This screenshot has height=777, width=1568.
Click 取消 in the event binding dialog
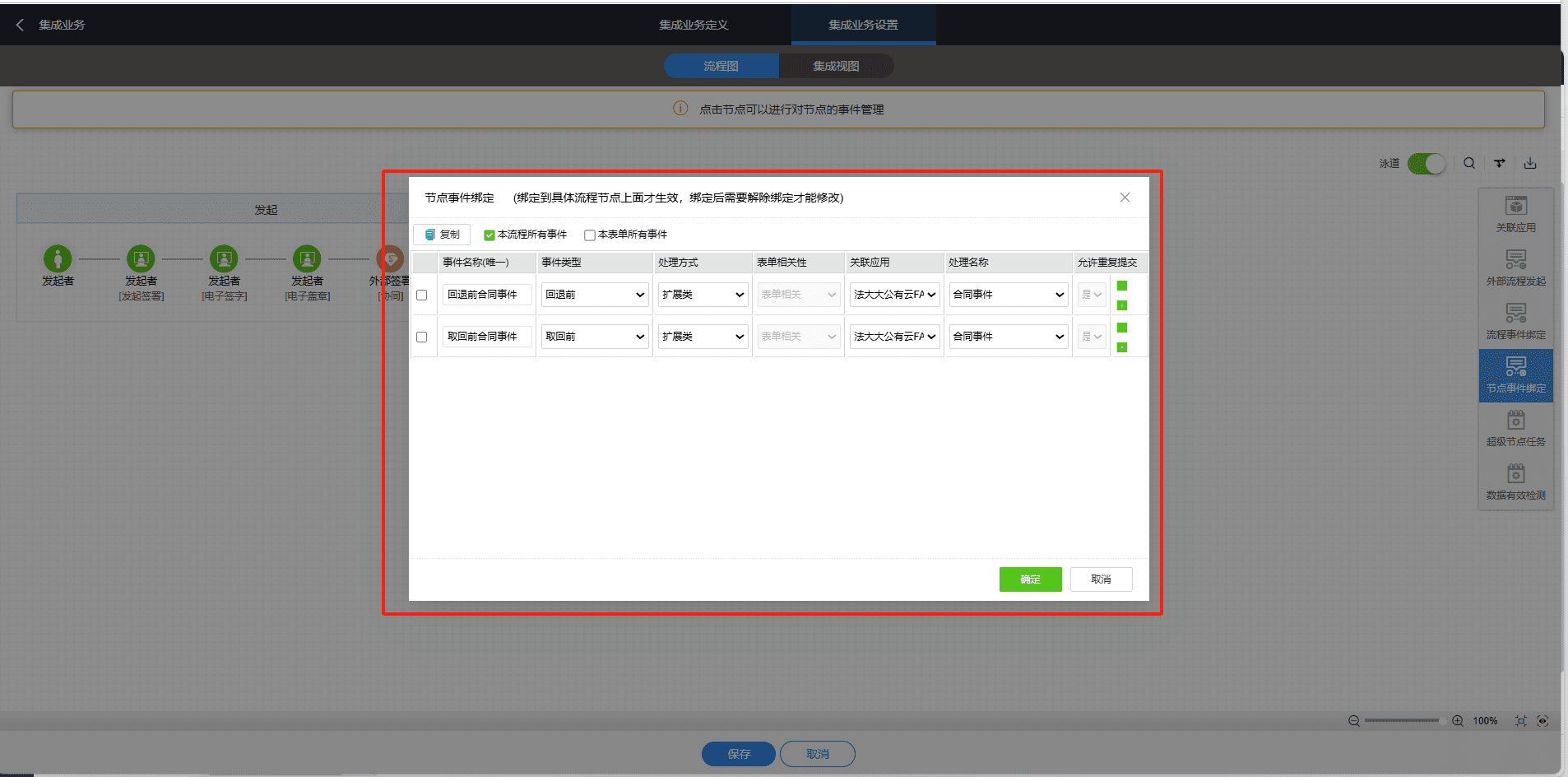(x=1101, y=579)
